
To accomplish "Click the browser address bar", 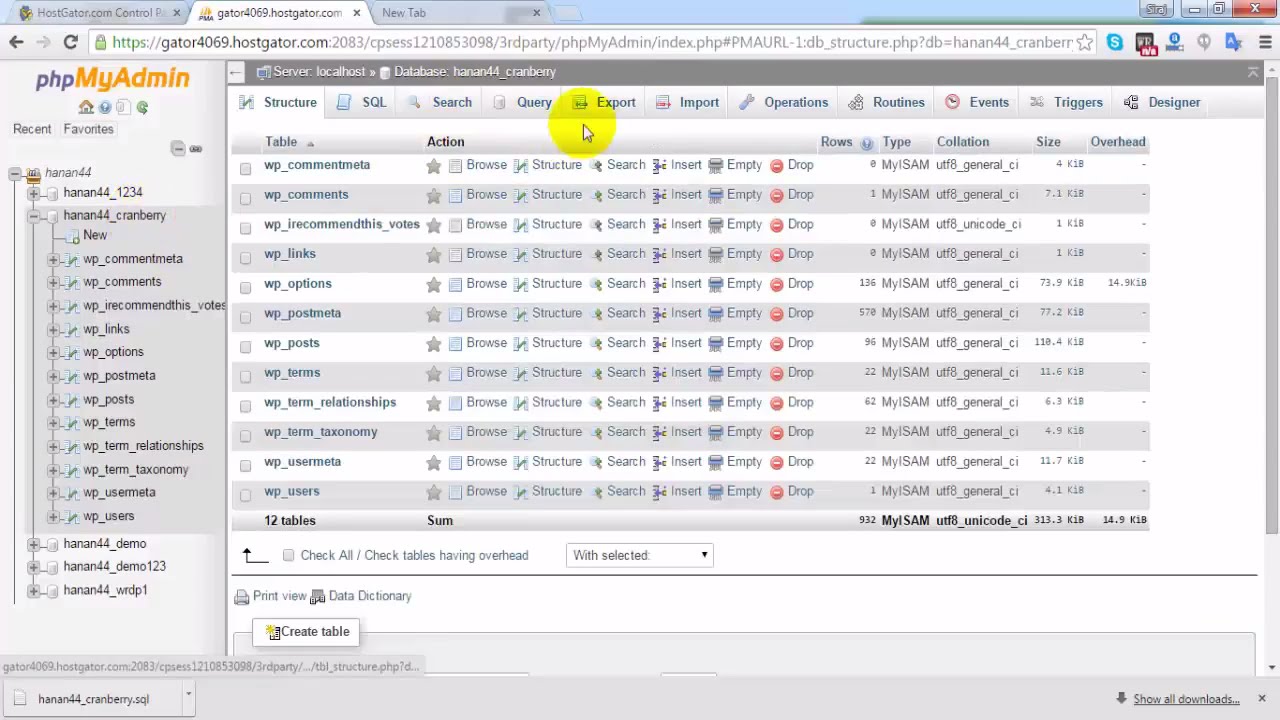I will [590, 42].
